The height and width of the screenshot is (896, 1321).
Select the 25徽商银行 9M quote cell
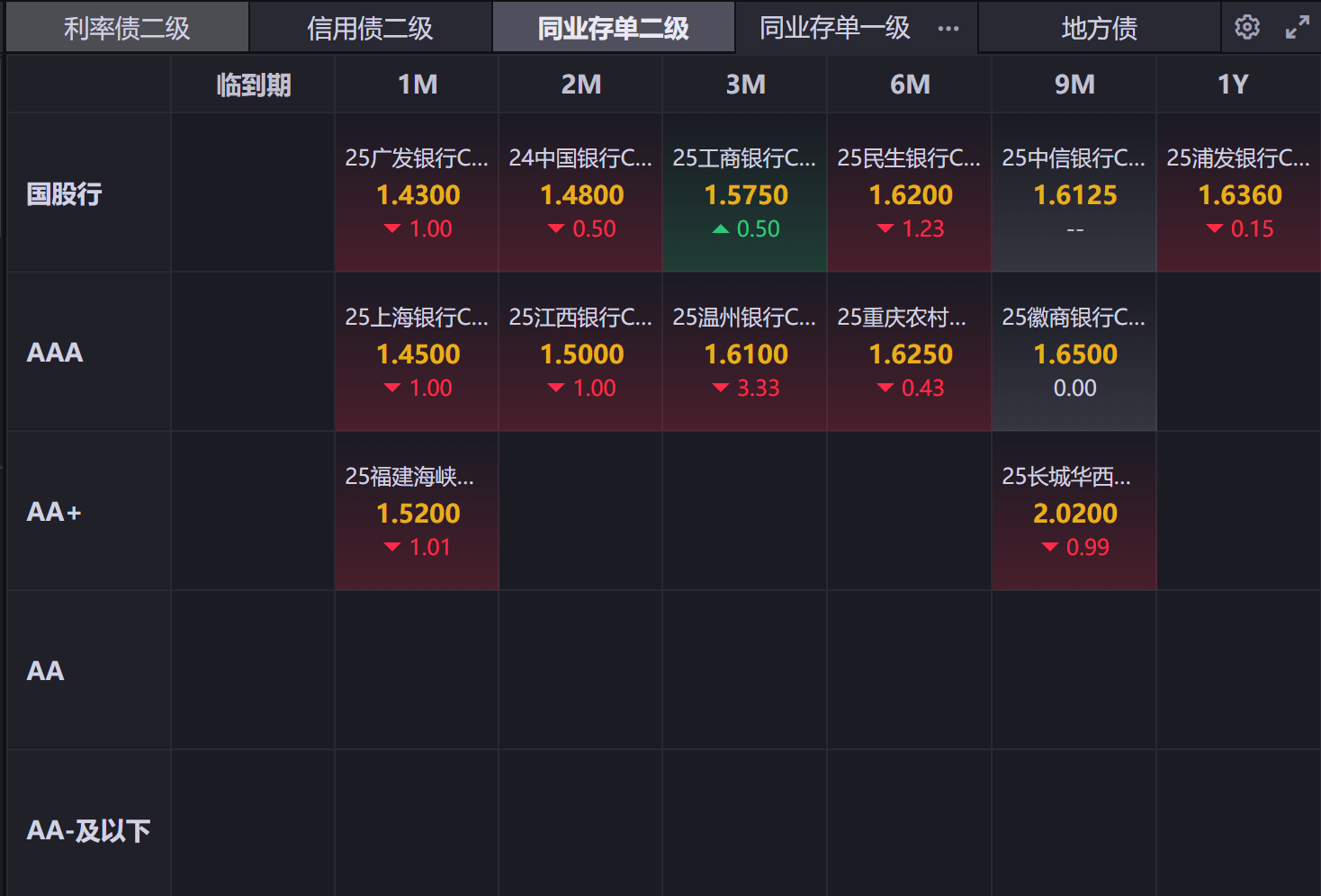(1074, 353)
